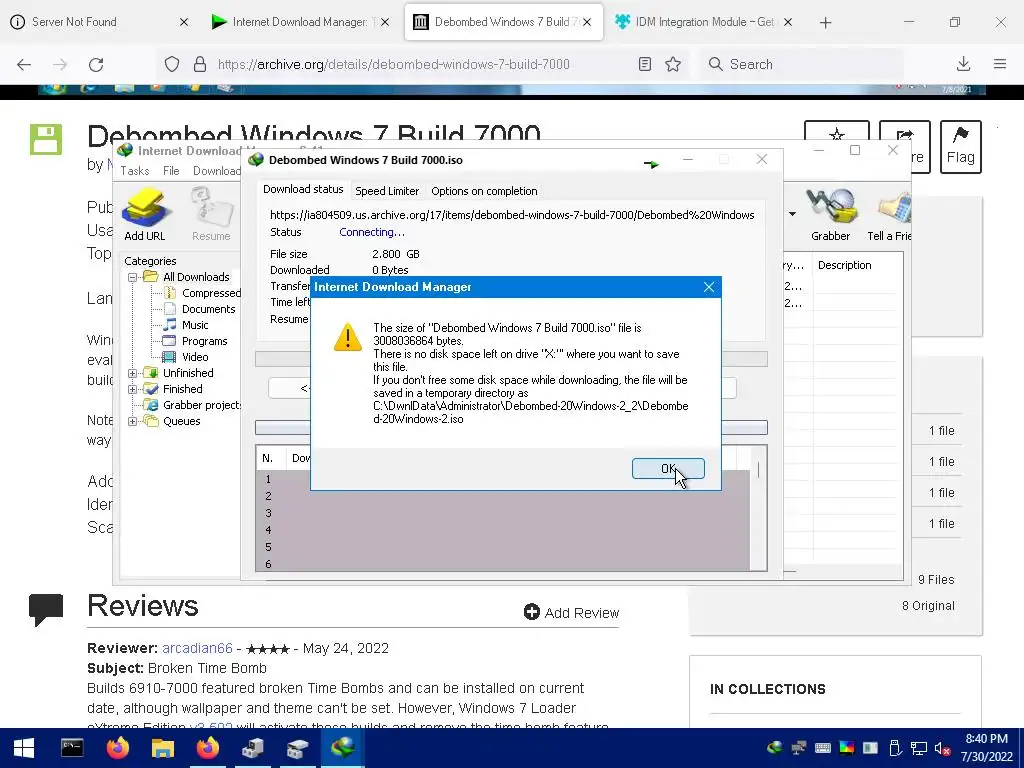Click the Tell a Friend icon
Image resolution: width=1024 pixels, height=768 pixels.
pos(889,214)
